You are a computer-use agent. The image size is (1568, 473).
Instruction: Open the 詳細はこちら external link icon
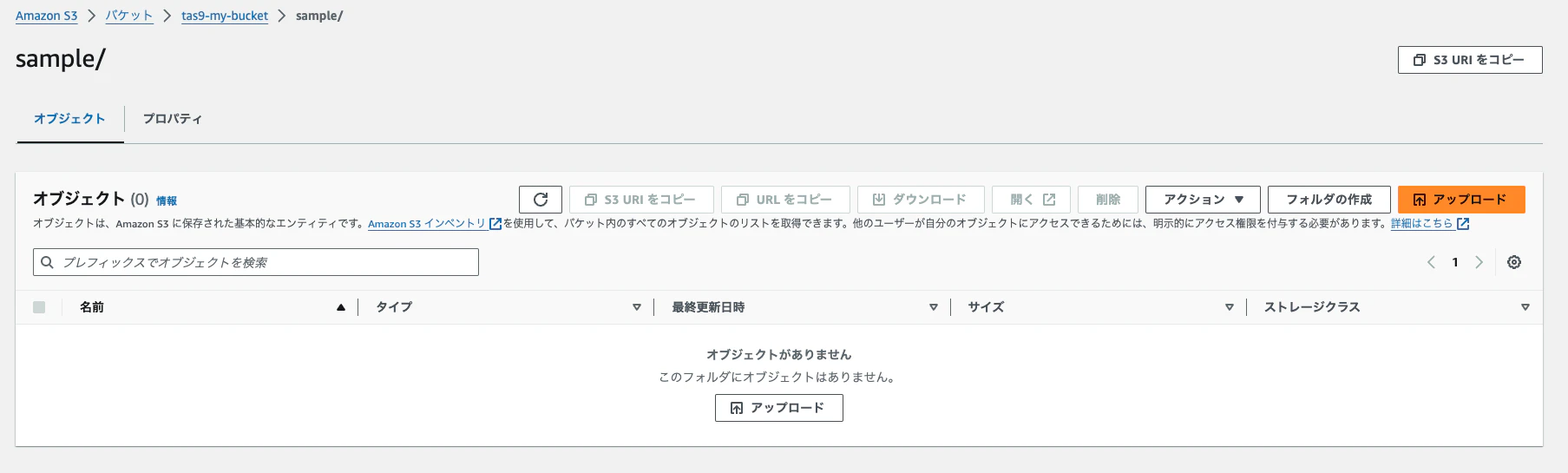click(x=1463, y=224)
